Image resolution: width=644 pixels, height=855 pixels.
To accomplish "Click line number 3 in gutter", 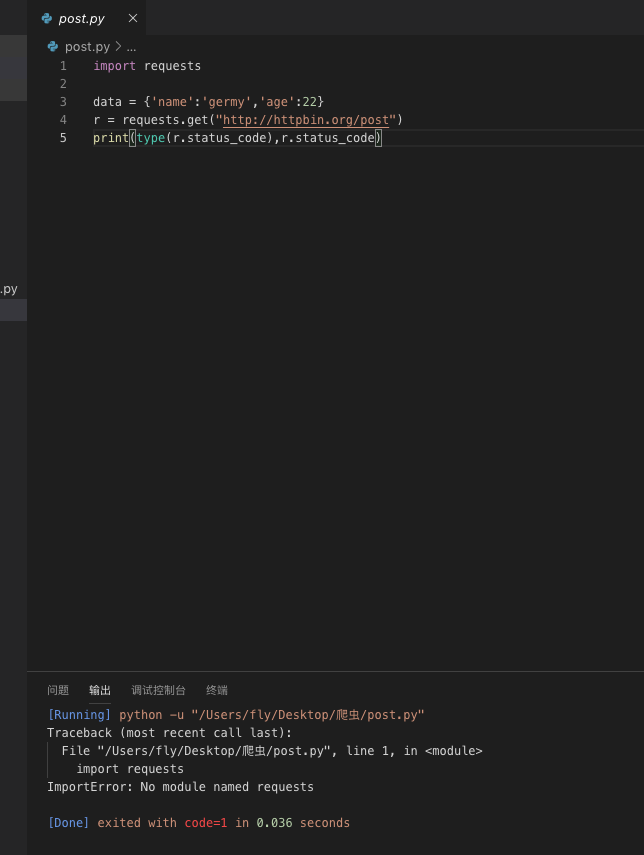I will (63, 102).
